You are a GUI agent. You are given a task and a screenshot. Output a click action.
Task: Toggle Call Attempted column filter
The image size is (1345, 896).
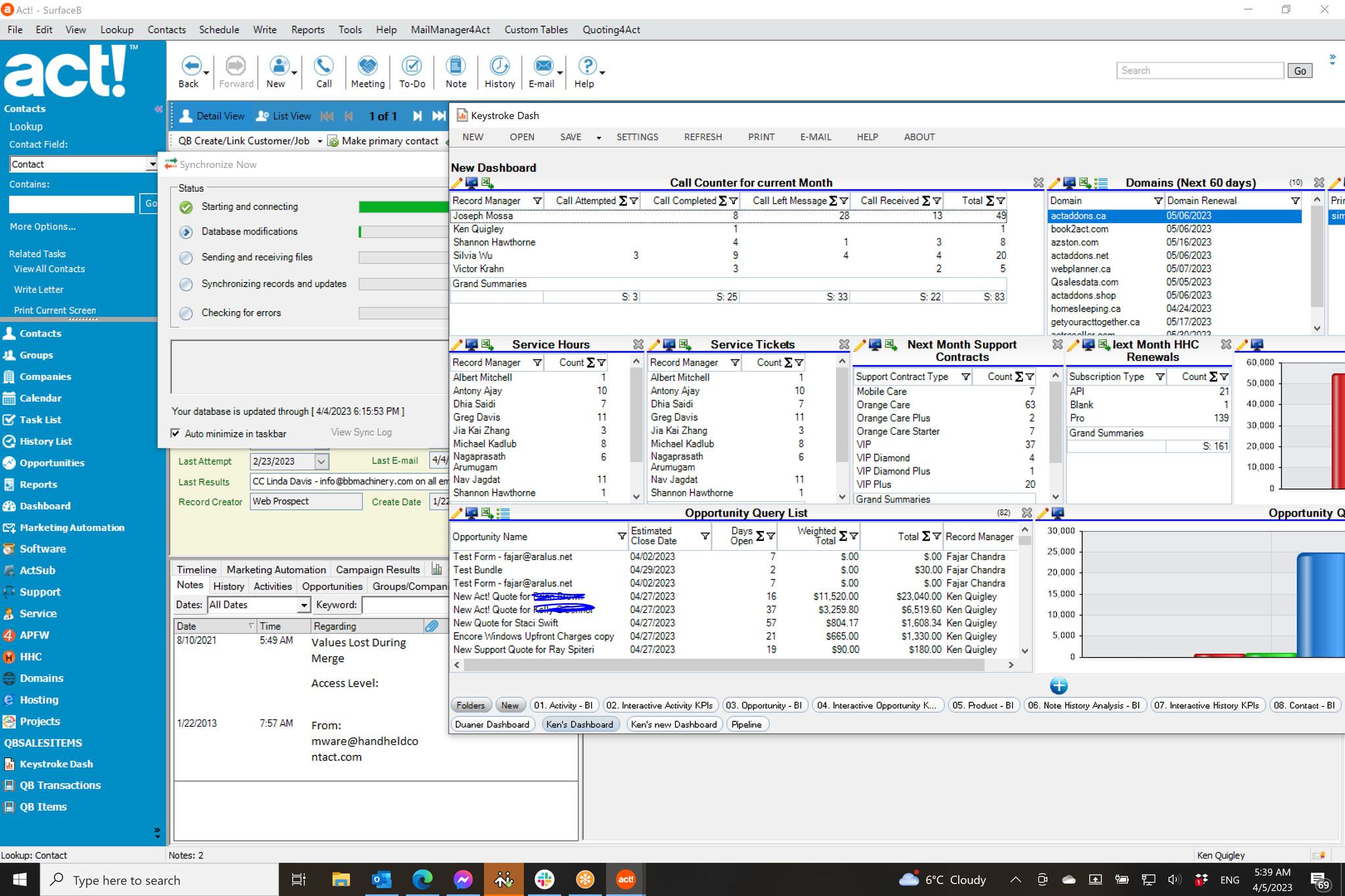point(634,201)
